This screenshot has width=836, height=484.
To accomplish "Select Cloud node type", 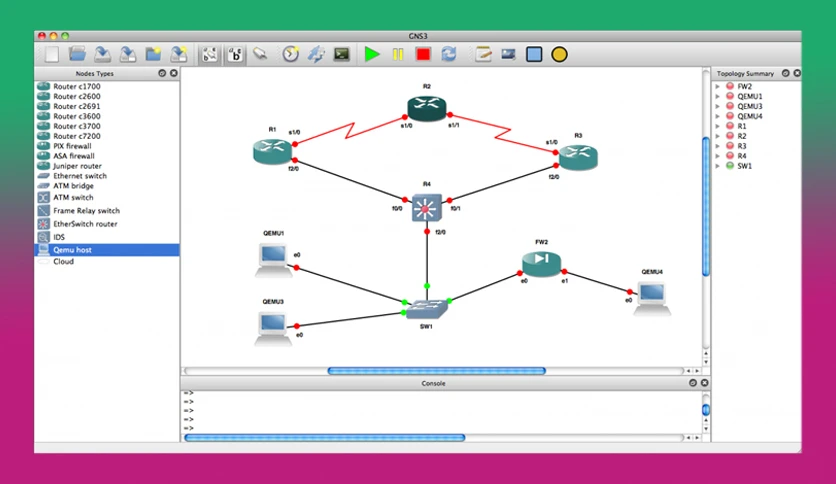I will (x=107, y=262).
